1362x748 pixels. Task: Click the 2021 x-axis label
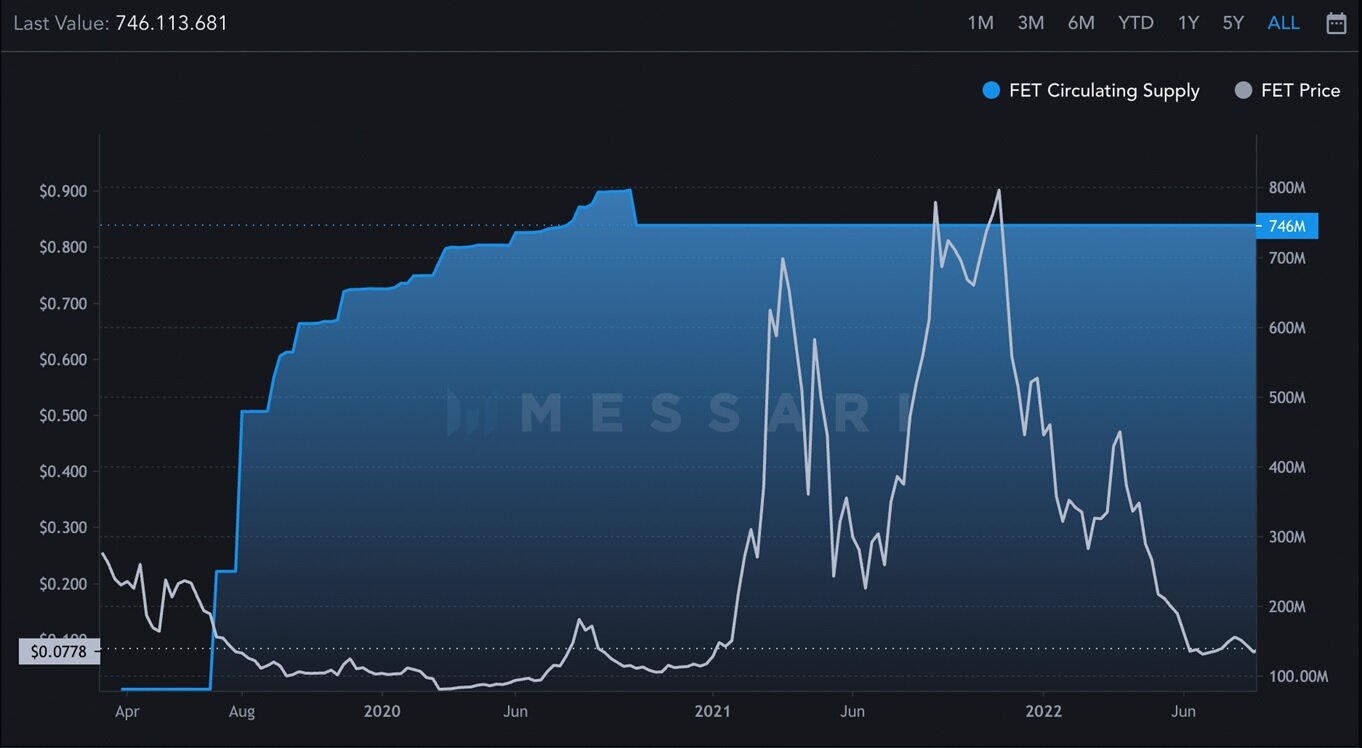pos(713,712)
